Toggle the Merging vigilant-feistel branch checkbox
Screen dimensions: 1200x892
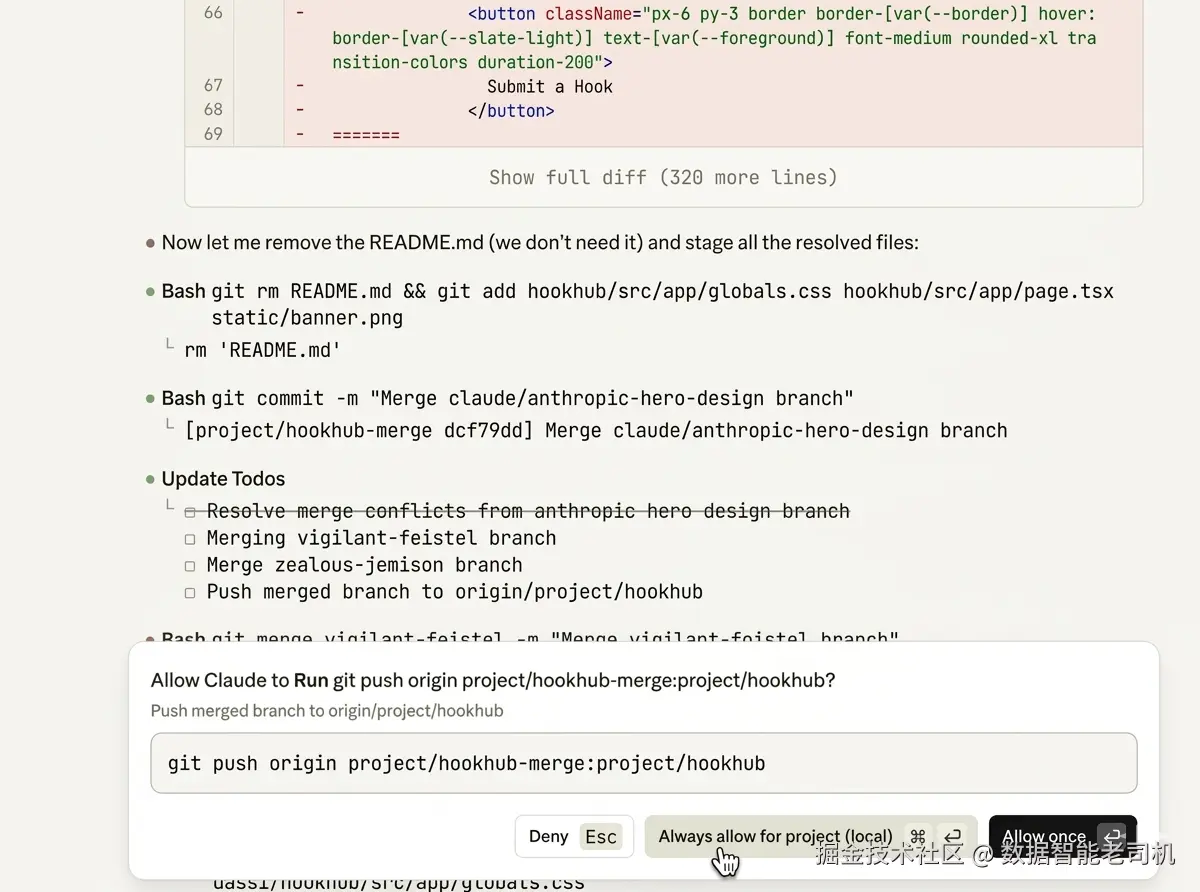click(190, 539)
